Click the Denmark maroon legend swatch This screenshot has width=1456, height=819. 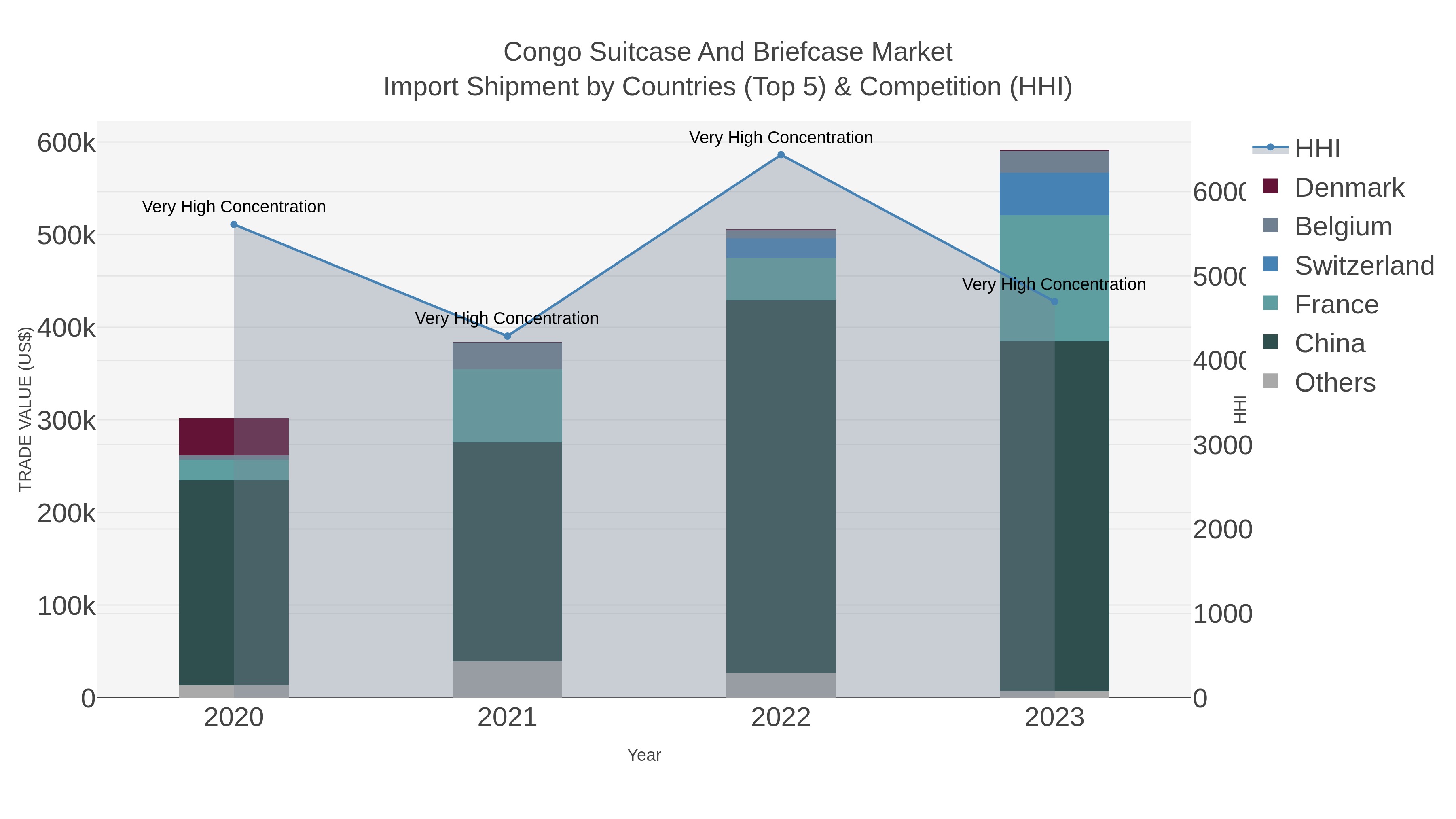point(1271,185)
